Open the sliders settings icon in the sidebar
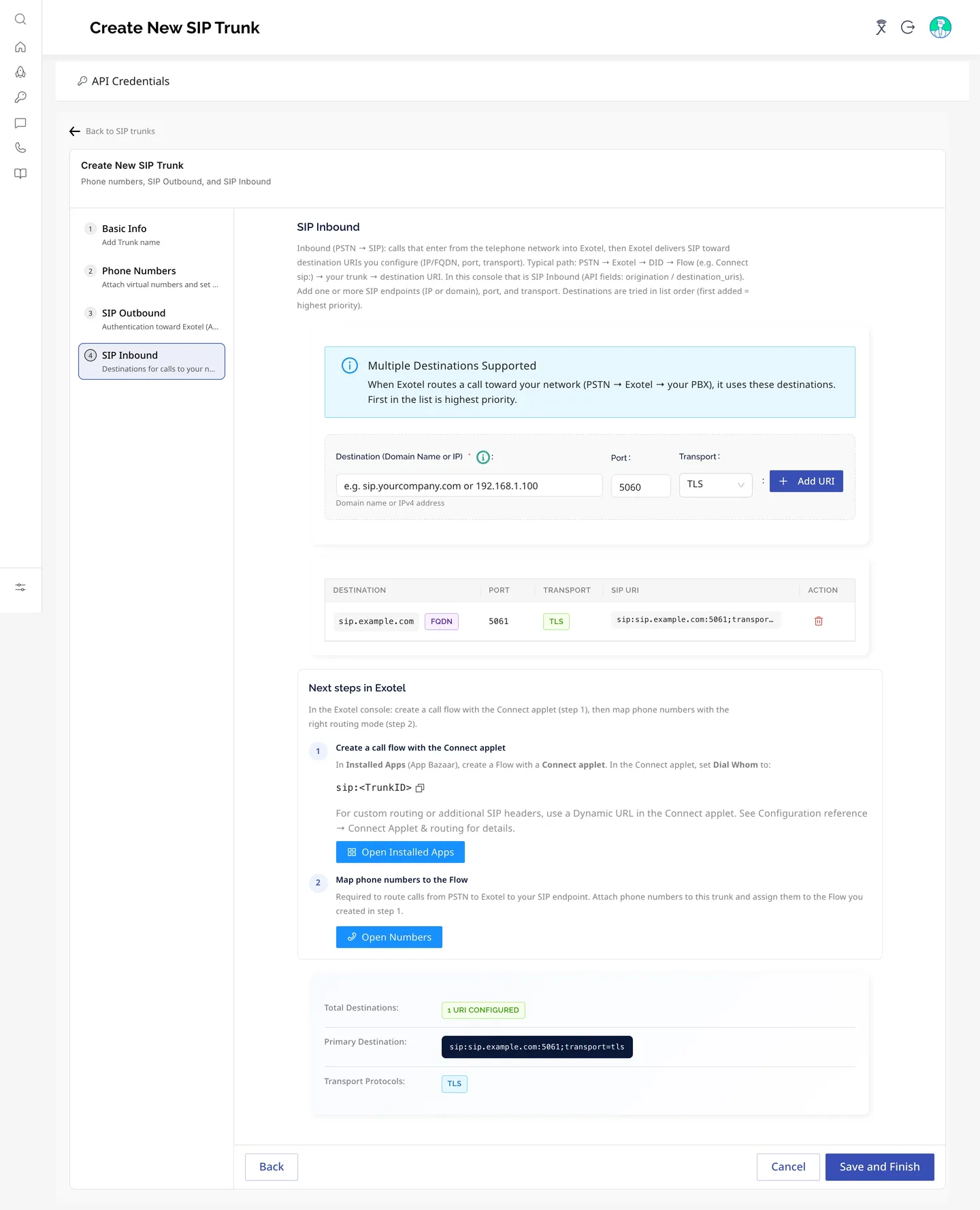Screen dimensions: 980x1210 coord(20,587)
